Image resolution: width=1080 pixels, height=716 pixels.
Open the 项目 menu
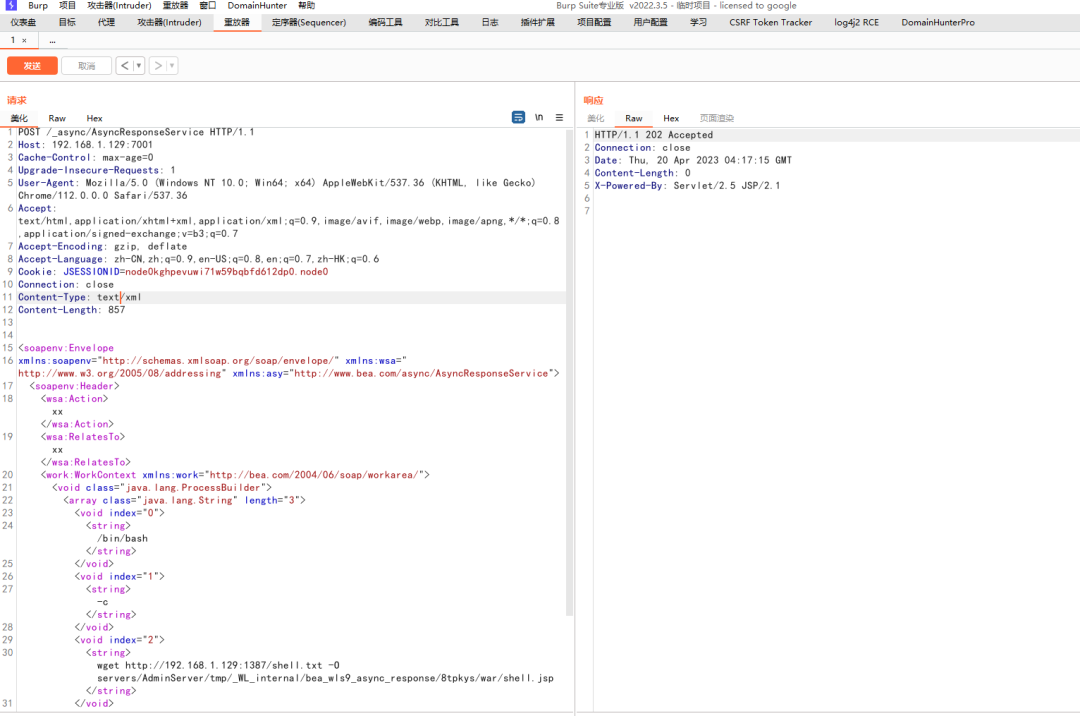coord(68,6)
